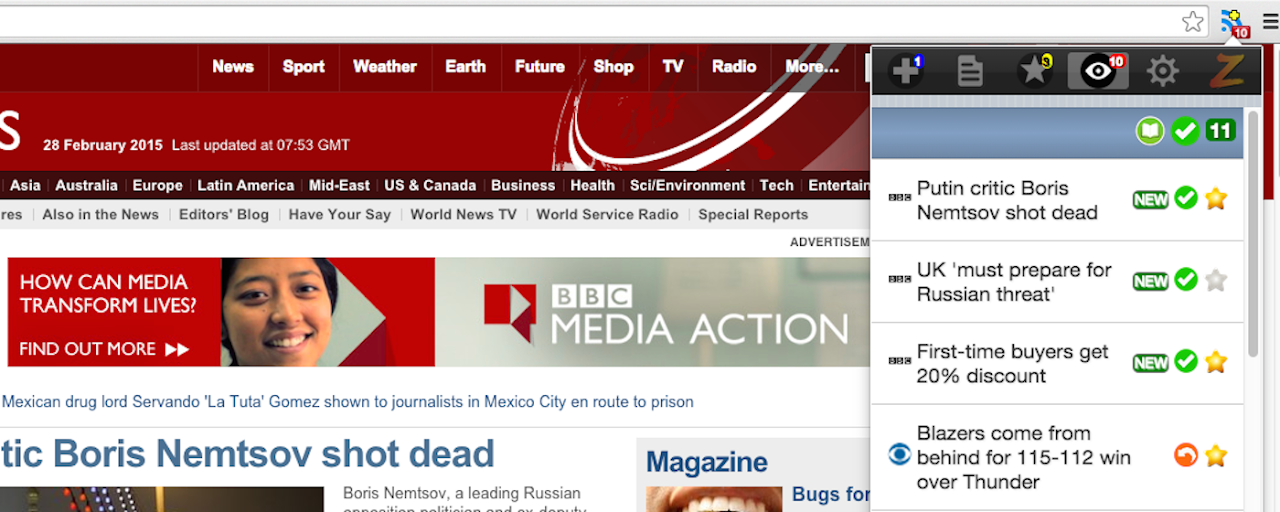Unstar the Putin critic Boris Nemtsov item
This screenshot has height=512, width=1280.
pos(1216,198)
